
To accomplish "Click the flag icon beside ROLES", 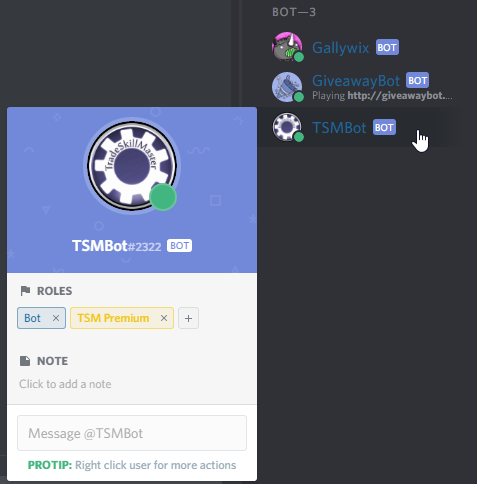I will 25,291.
